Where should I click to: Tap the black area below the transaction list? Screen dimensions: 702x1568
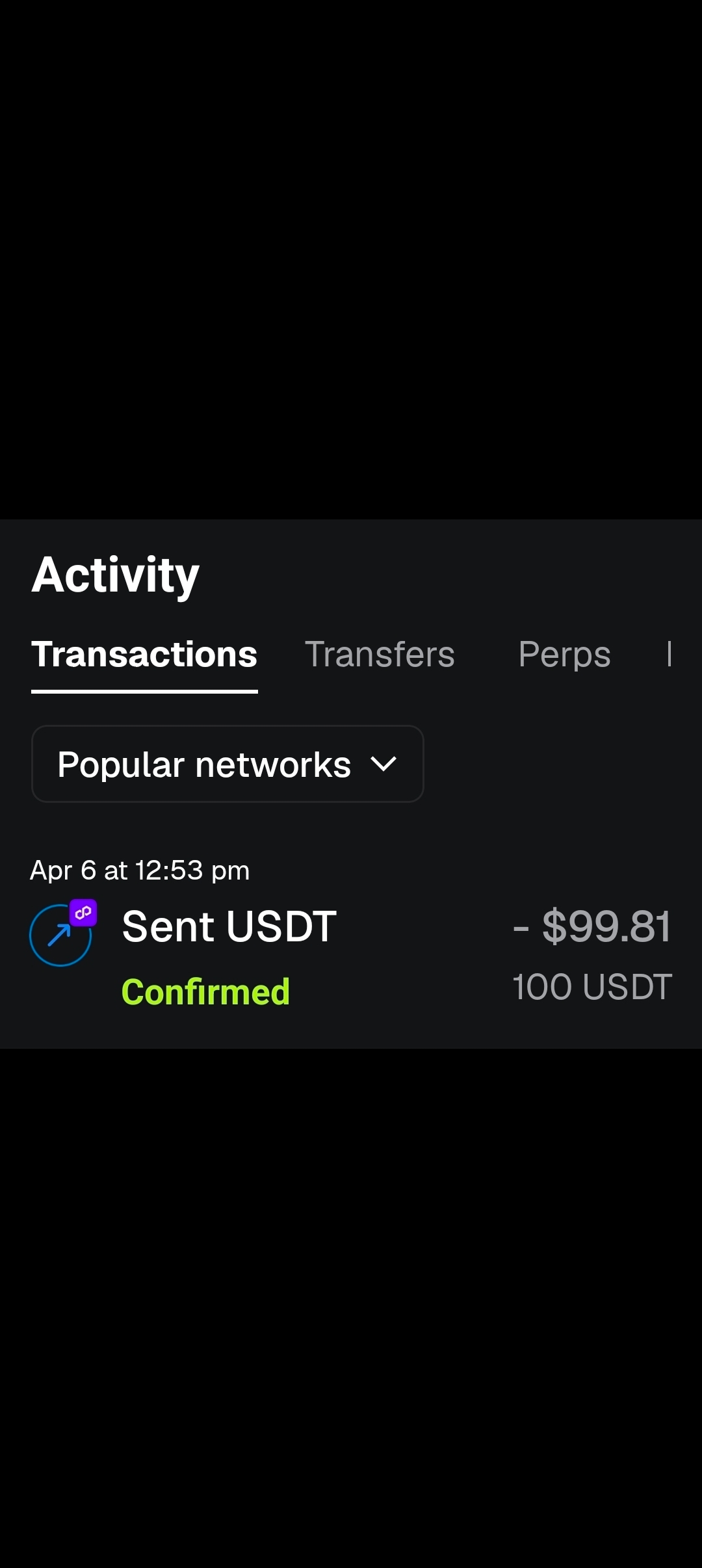(x=351, y=1300)
